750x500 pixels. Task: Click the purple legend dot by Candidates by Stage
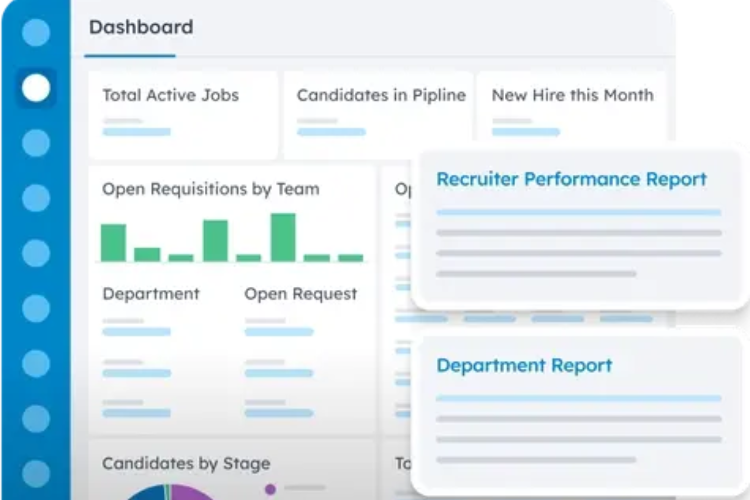click(270, 489)
